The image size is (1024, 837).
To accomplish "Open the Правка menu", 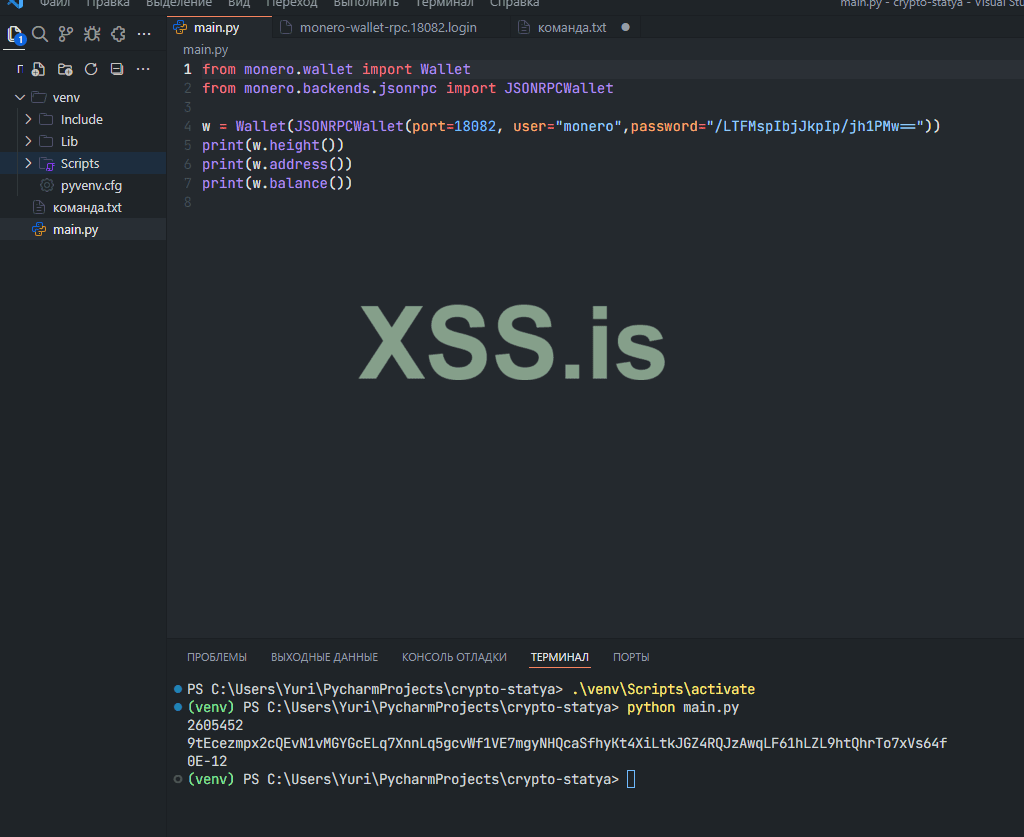I will [108, 3].
